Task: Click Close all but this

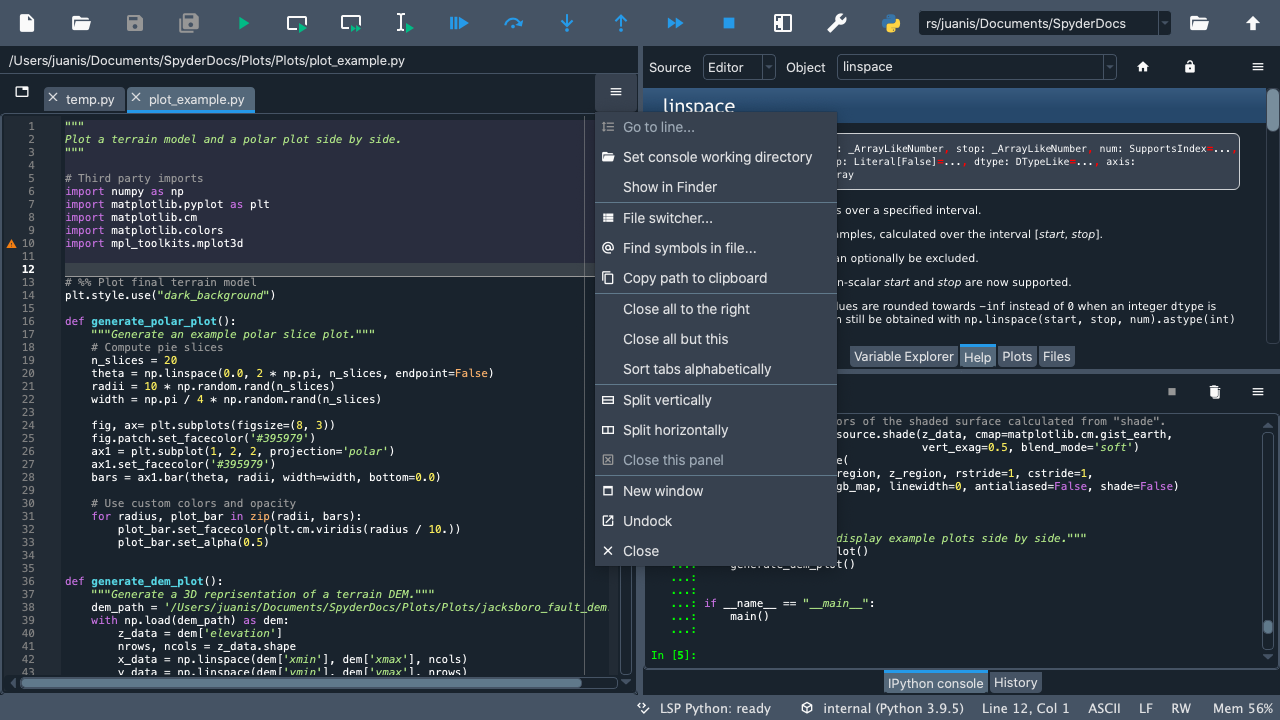Action: [675, 339]
